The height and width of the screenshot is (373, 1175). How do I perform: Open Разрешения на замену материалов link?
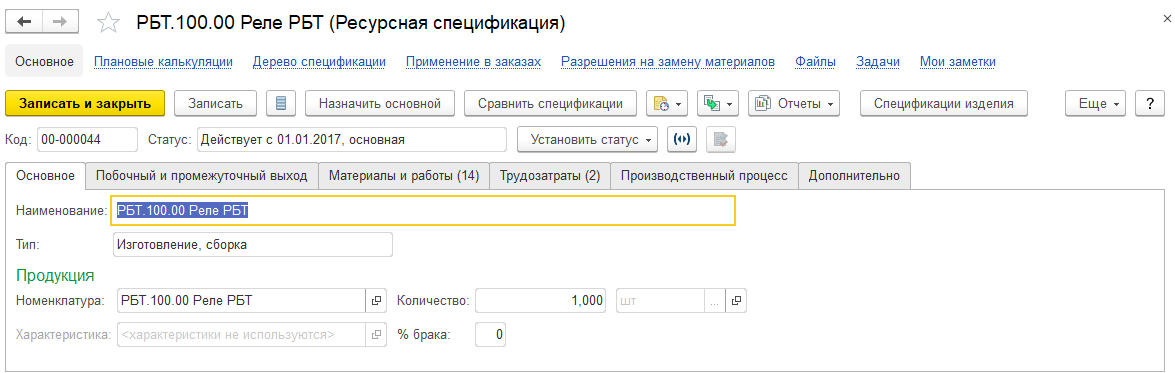click(668, 61)
